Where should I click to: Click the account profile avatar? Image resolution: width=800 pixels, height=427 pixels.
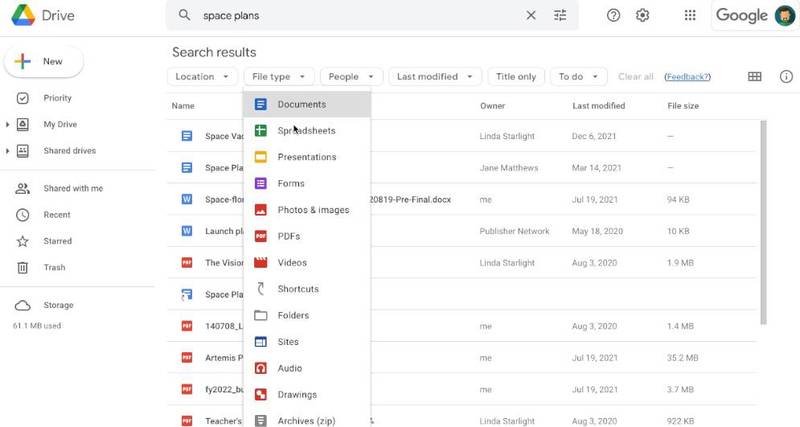click(784, 15)
